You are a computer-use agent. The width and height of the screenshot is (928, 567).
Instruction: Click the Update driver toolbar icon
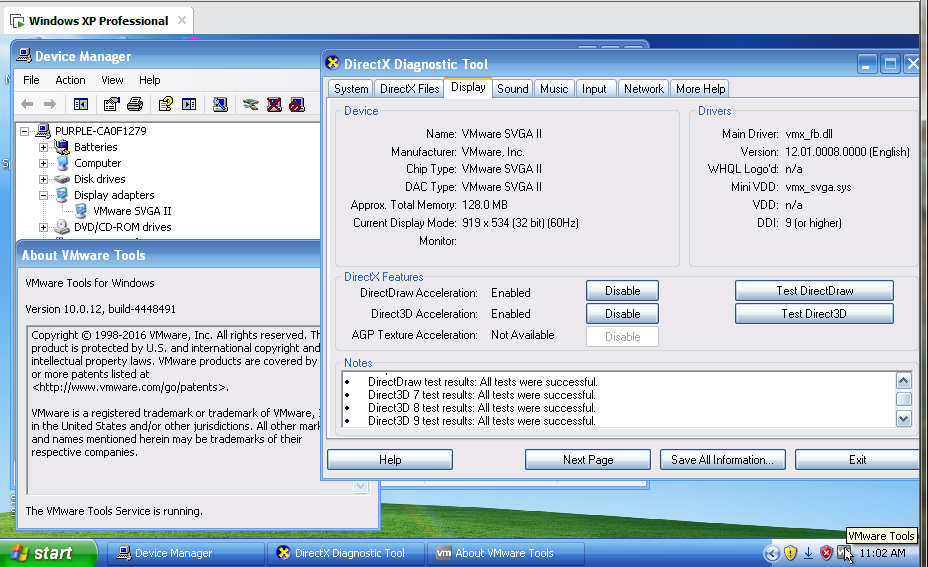(250, 105)
